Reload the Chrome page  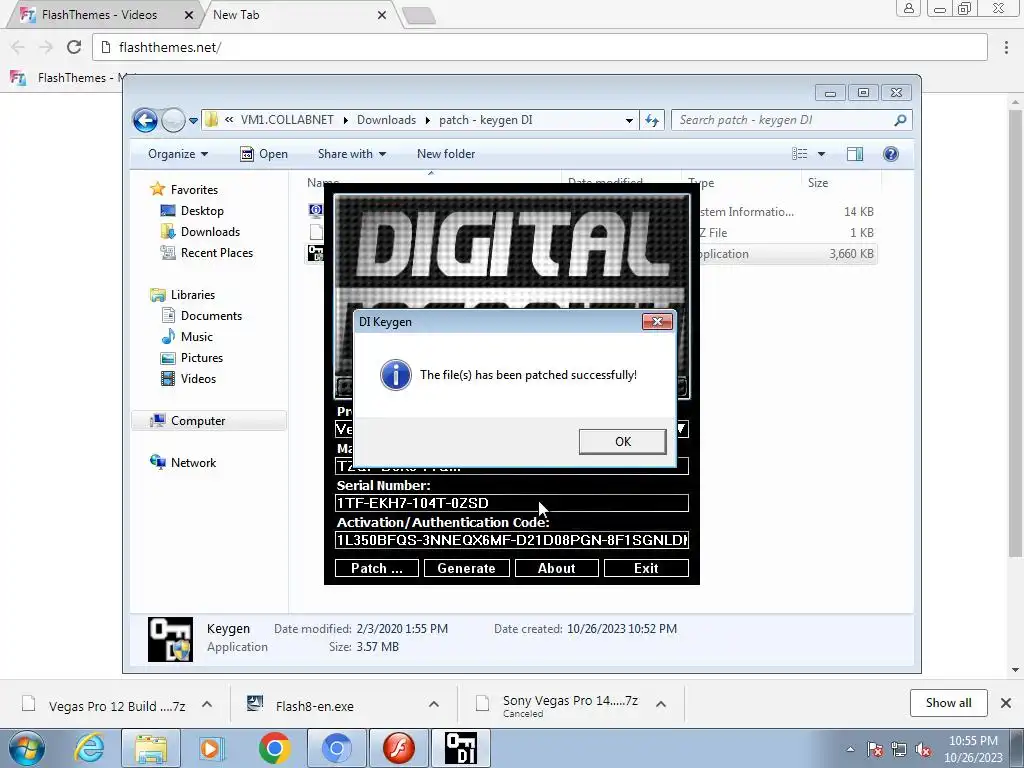coord(74,47)
